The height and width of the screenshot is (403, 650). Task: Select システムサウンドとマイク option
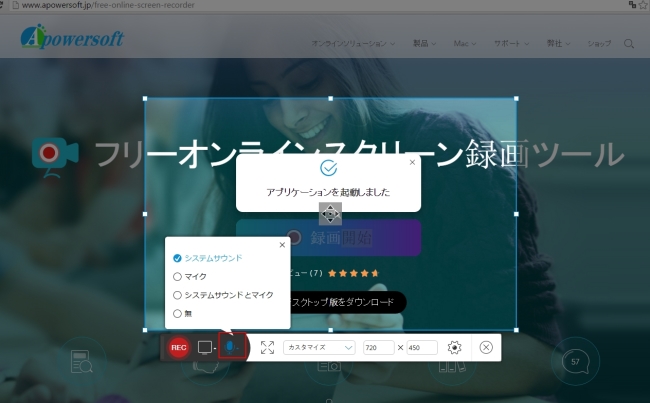pos(223,295)
